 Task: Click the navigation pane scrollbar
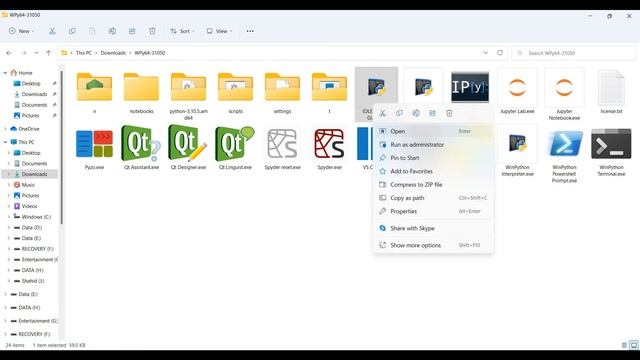(62, 147)
